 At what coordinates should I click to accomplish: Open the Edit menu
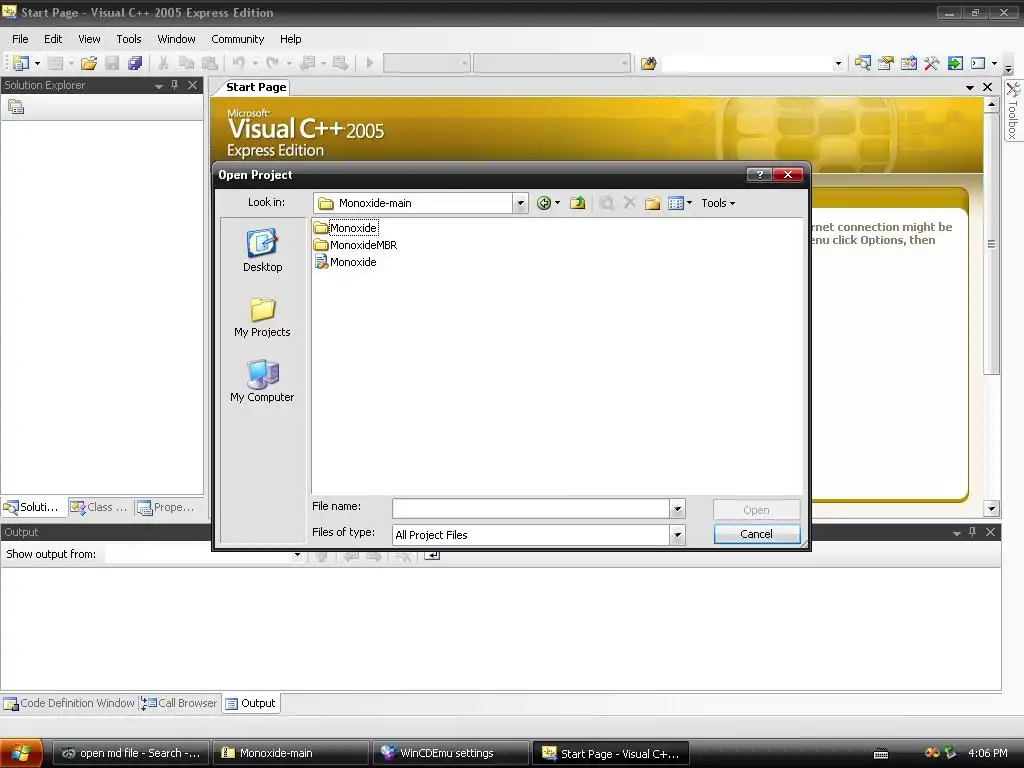(x=53, y=39)
